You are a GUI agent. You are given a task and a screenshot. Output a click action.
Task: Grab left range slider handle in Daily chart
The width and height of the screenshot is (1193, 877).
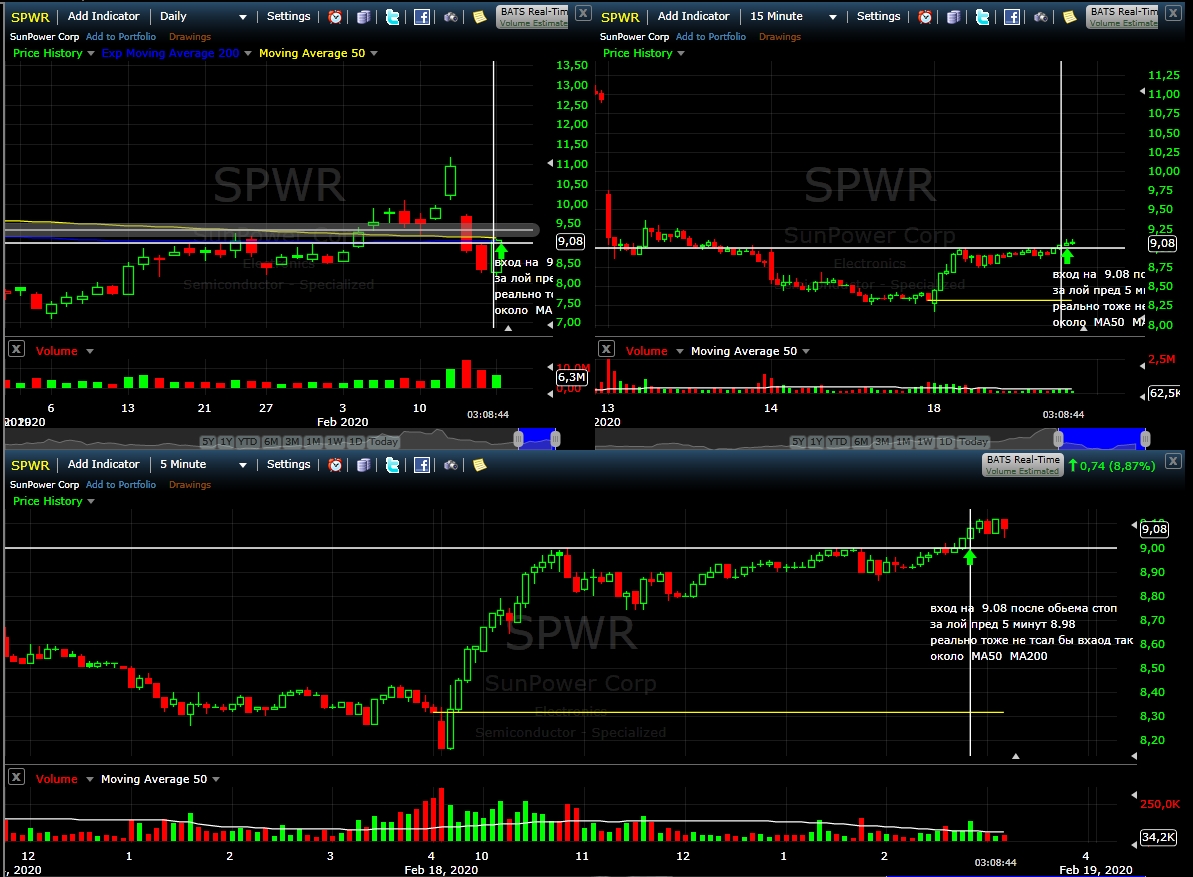pos(518,439)
